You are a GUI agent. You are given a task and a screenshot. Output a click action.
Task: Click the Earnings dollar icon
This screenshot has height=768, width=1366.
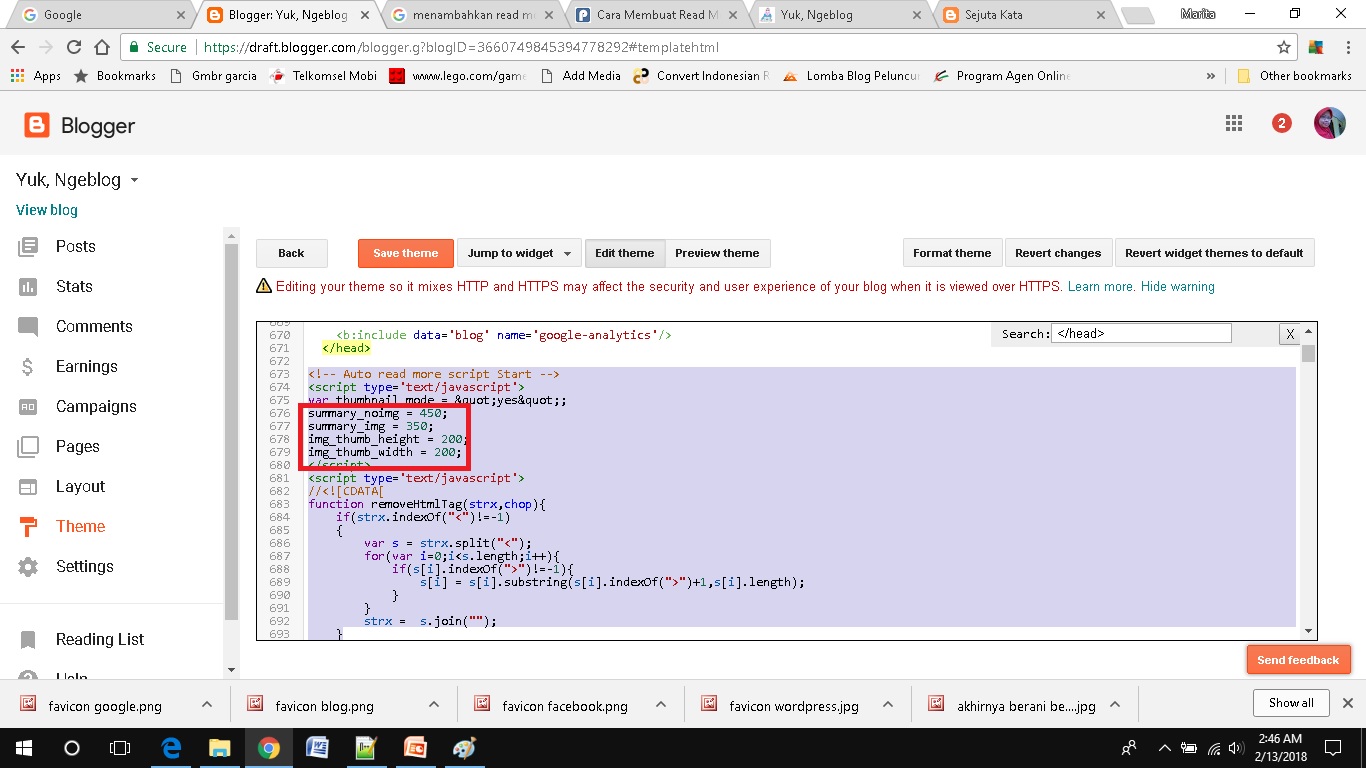tap(28, 366)
